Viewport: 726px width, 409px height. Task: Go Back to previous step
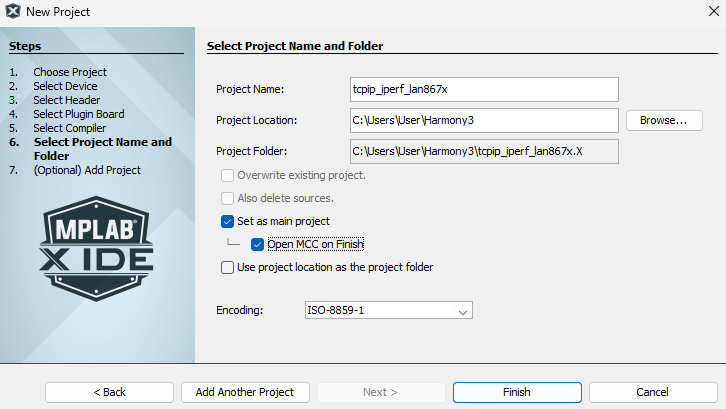click(x=109, y=392)
